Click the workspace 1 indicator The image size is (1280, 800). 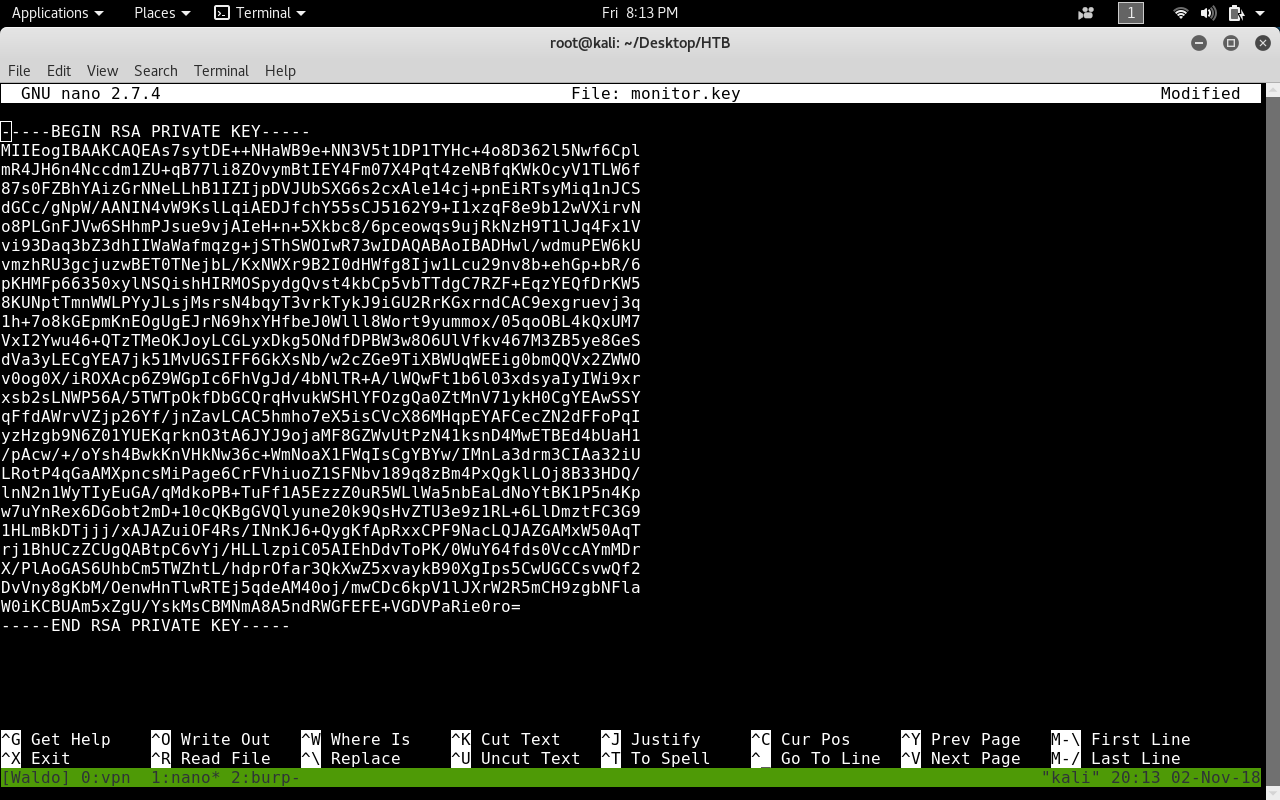click(x=1130, y=13)
